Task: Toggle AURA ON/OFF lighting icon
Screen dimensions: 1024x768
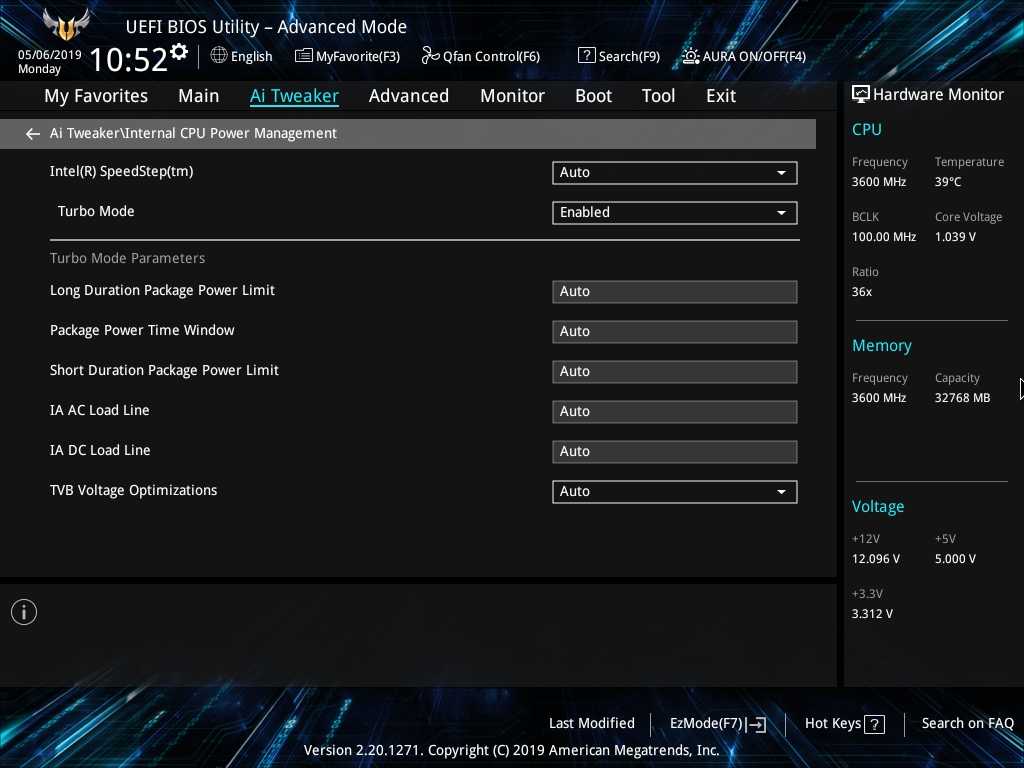Action: (691, 56)
